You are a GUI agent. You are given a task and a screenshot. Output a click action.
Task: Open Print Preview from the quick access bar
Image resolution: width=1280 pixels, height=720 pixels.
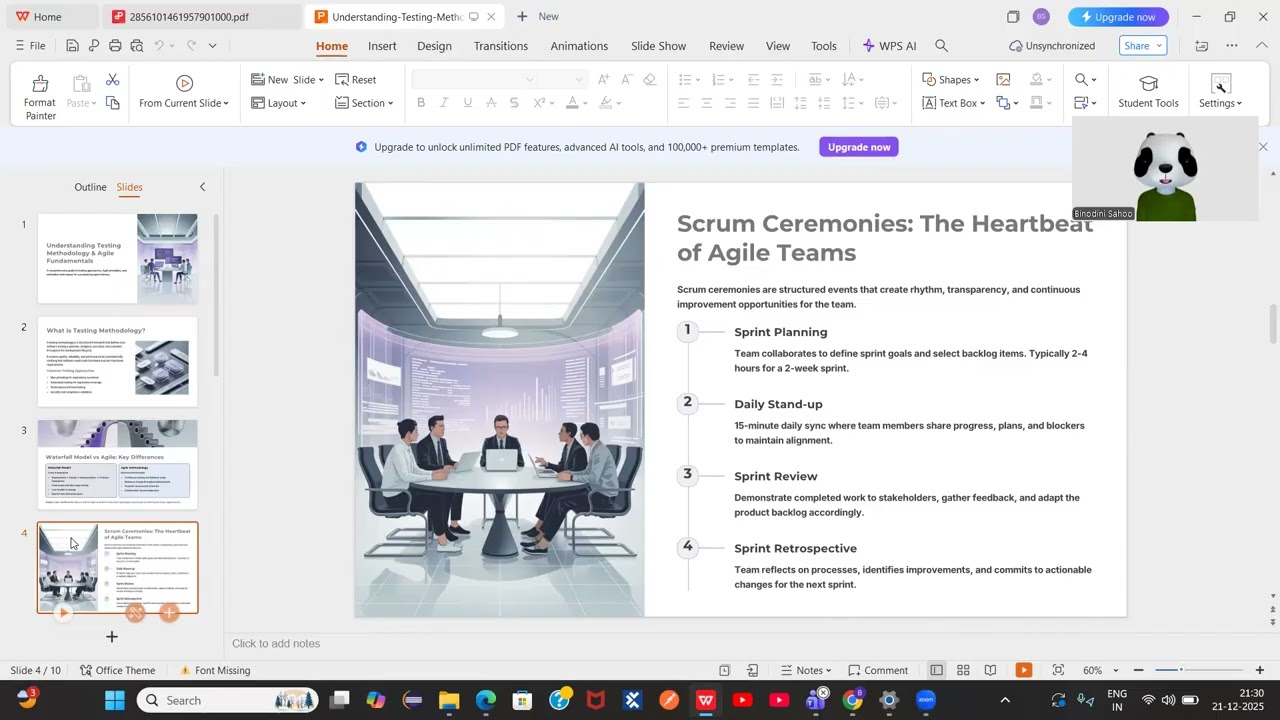pos(137,46)
